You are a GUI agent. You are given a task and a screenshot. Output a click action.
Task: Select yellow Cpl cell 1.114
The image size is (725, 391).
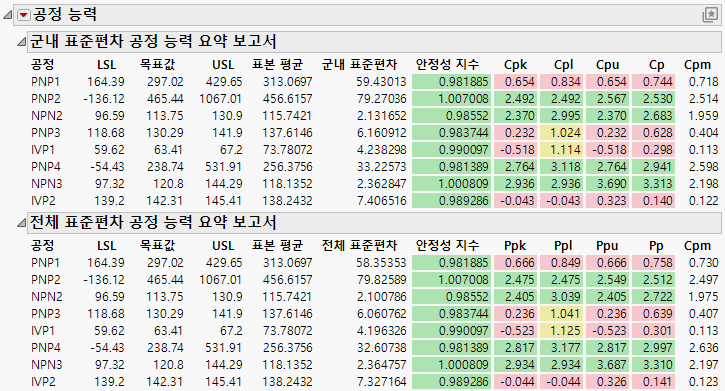point(562,150)
